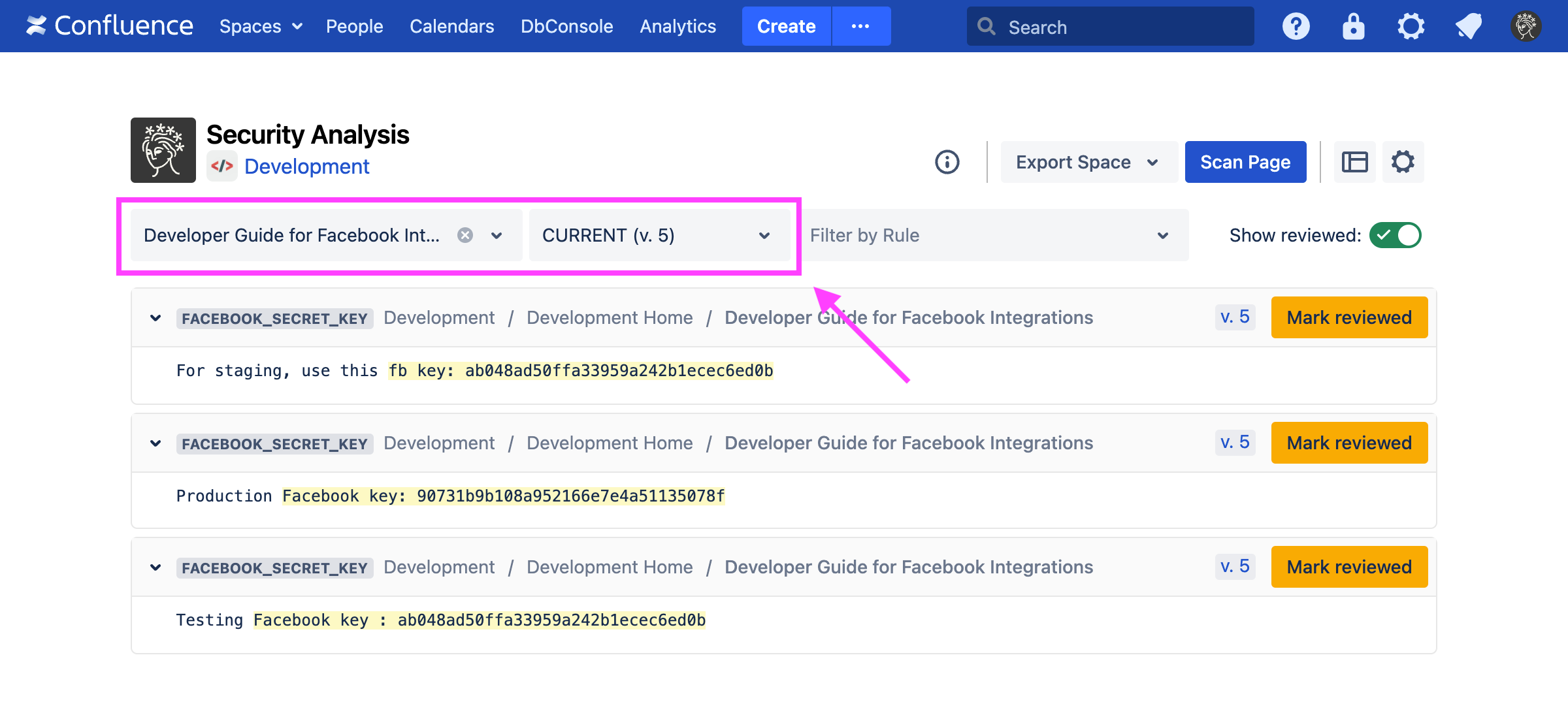The height and width of the screenshot is (702, 1568).
Task: Open the Spaces menu
Action: click(261, 27)
